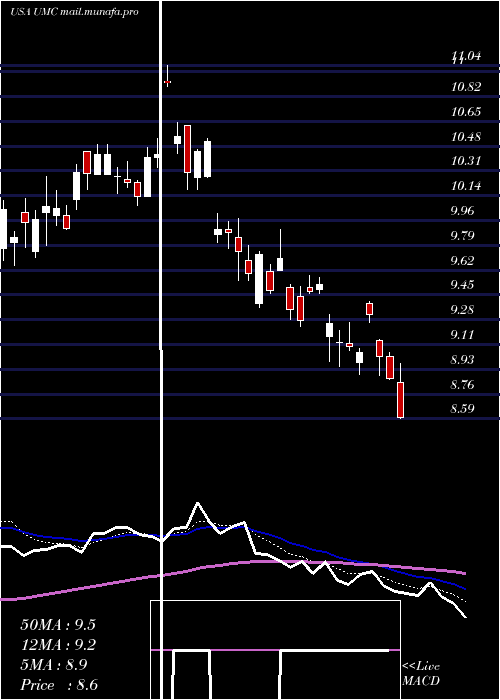Screen dimensions: 500x700
Task: Click the 10.65 price axis label
Action: [466, 112]
